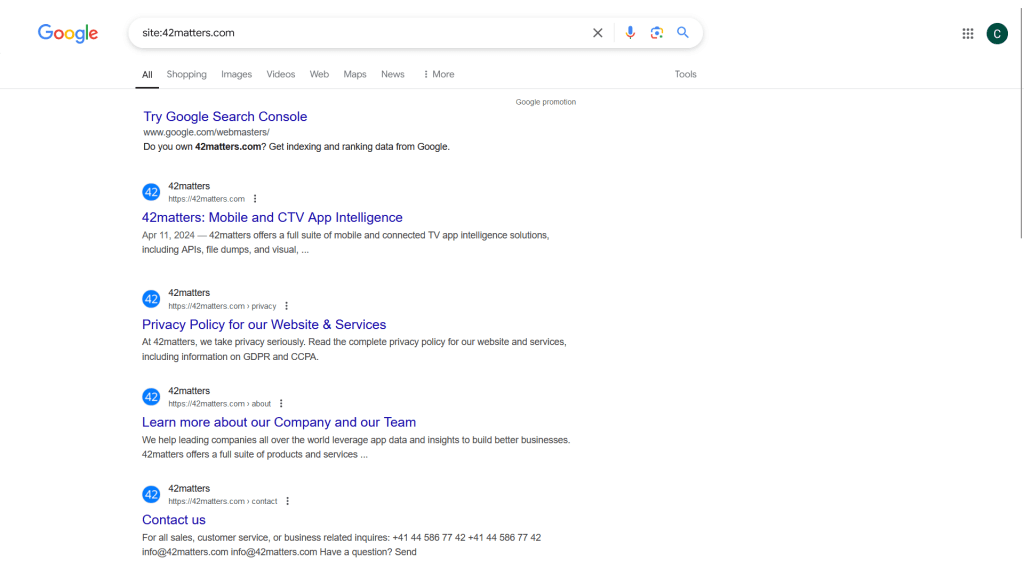Click the Google logo to return home
1024x576 pixels.
tap(67, 32)
